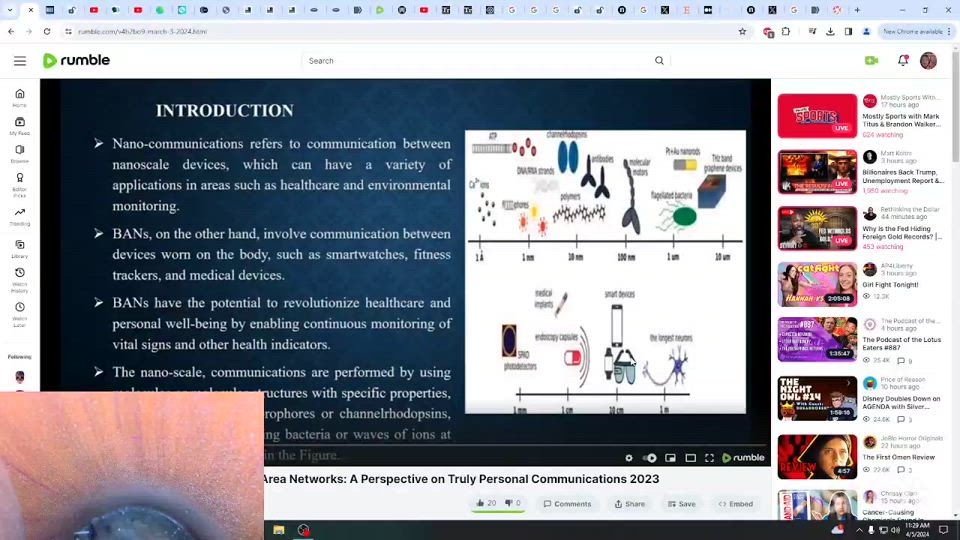Open a new browser tab
This screenshot has width=960, height=540.
tap(857, 10)
